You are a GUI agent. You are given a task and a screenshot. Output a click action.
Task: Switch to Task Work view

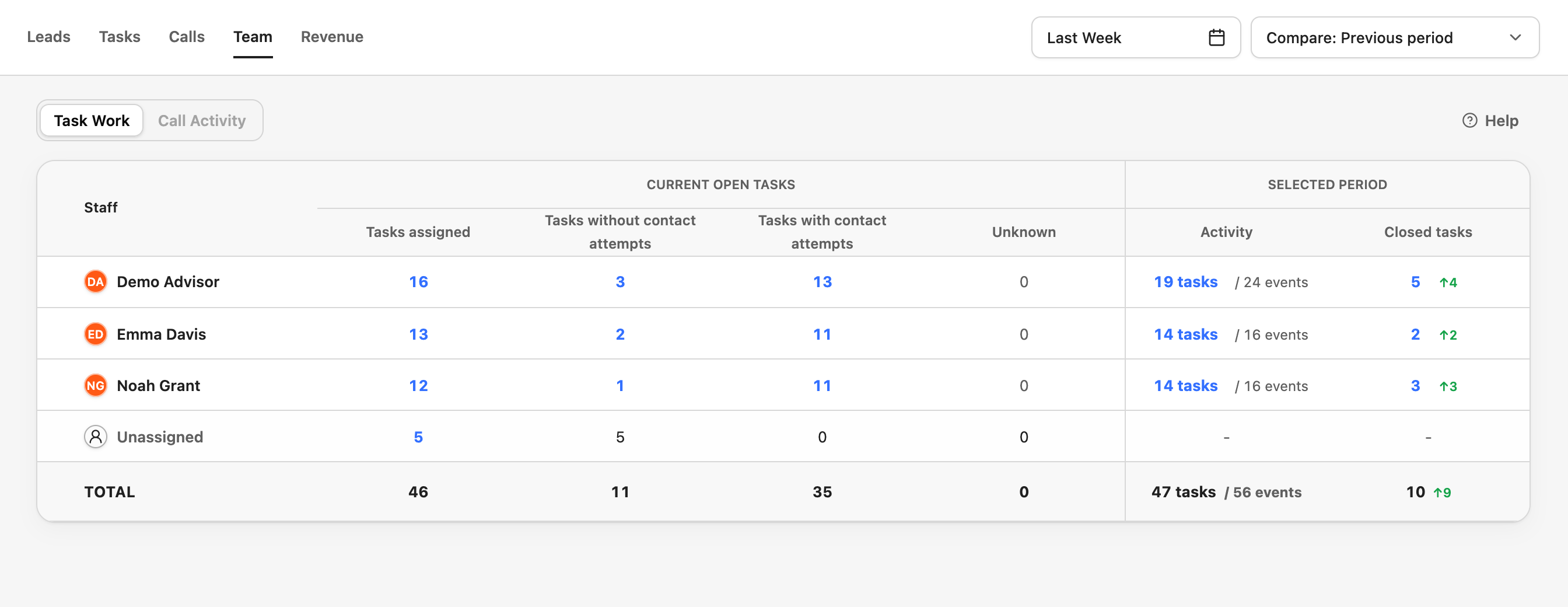point(92,121)
